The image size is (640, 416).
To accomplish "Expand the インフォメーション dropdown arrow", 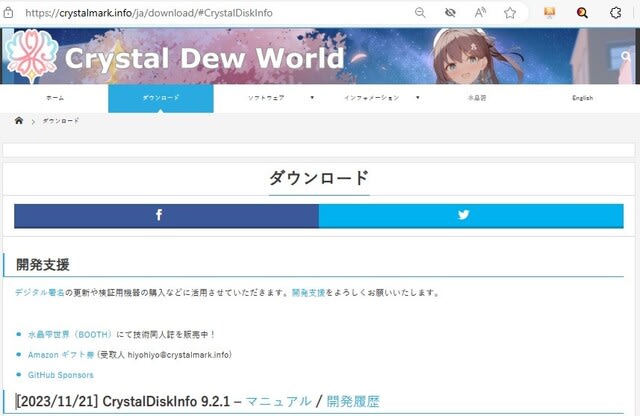I will click(418, 98).
